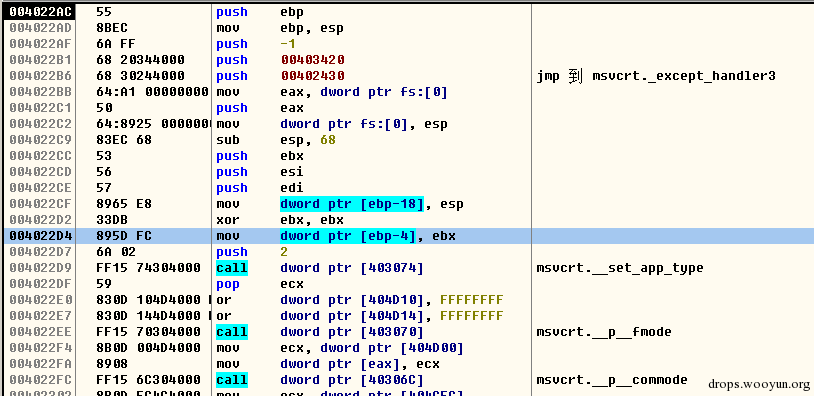Select address 004022D2
This screenshot has height=396, width=814.
[40, 220]
